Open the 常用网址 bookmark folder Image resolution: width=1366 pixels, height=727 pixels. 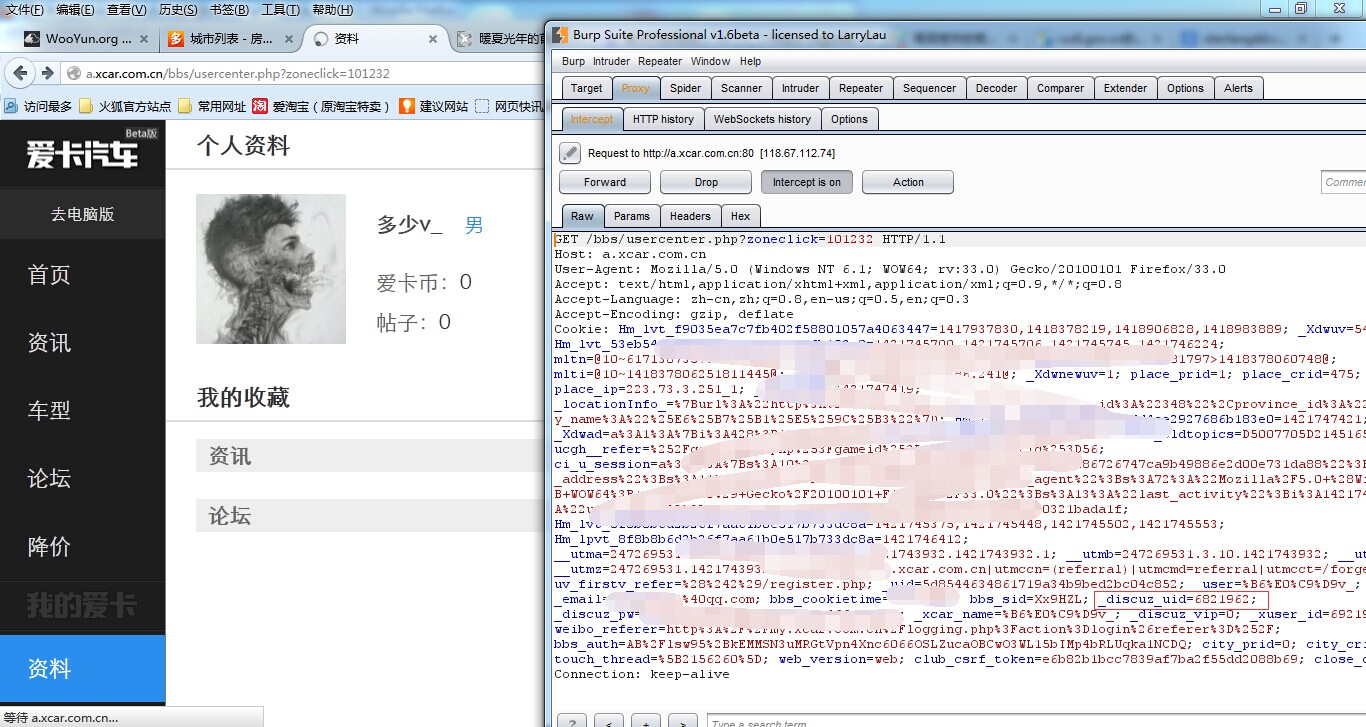pyautogui.click(x=212, y=106)
